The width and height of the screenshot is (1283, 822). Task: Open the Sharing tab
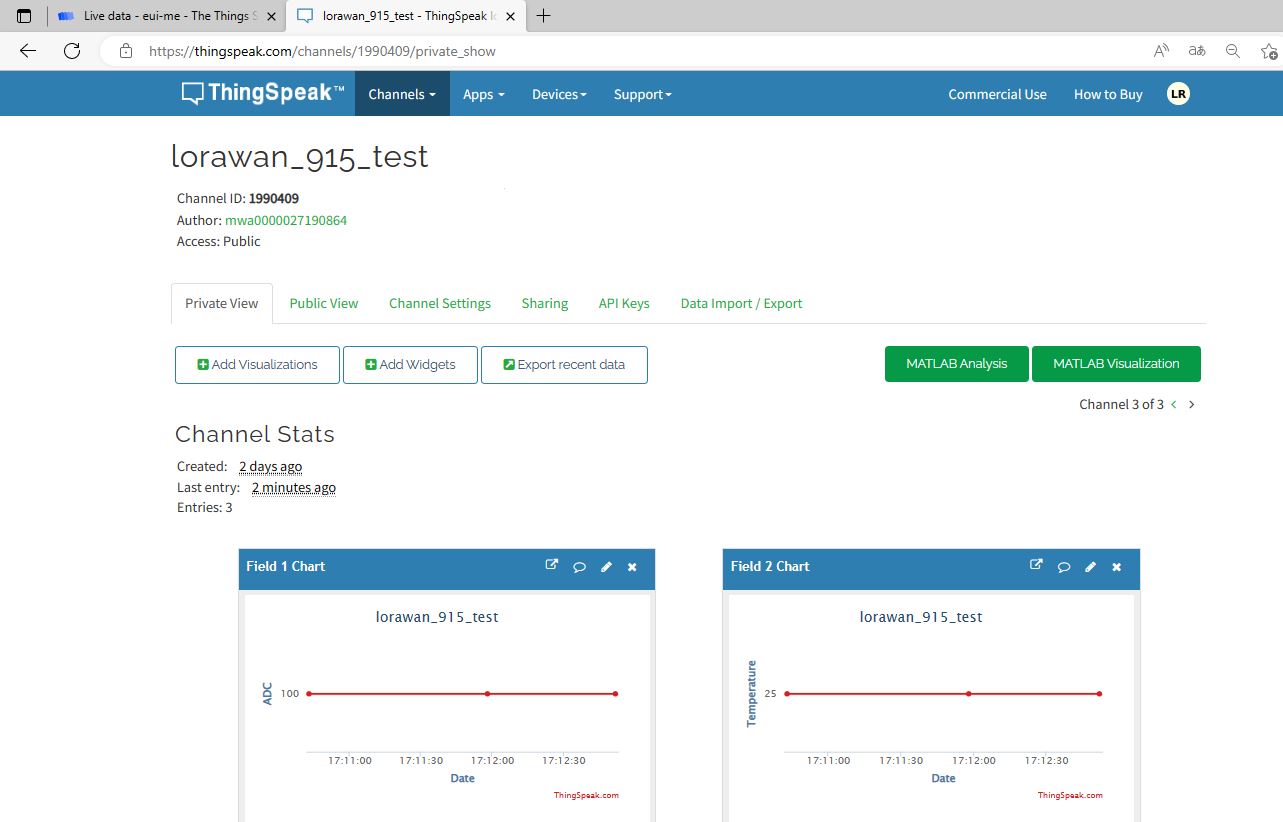[545, 303]
